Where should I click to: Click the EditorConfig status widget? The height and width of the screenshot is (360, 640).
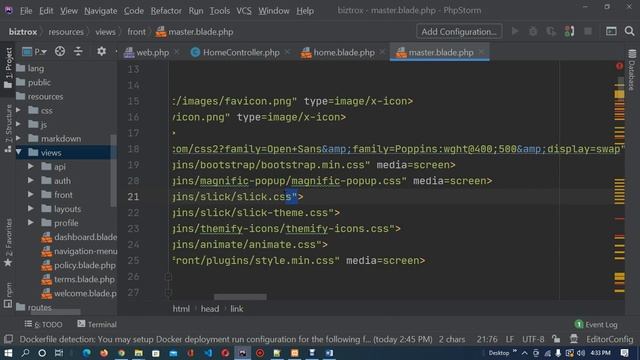coord(609,340)
